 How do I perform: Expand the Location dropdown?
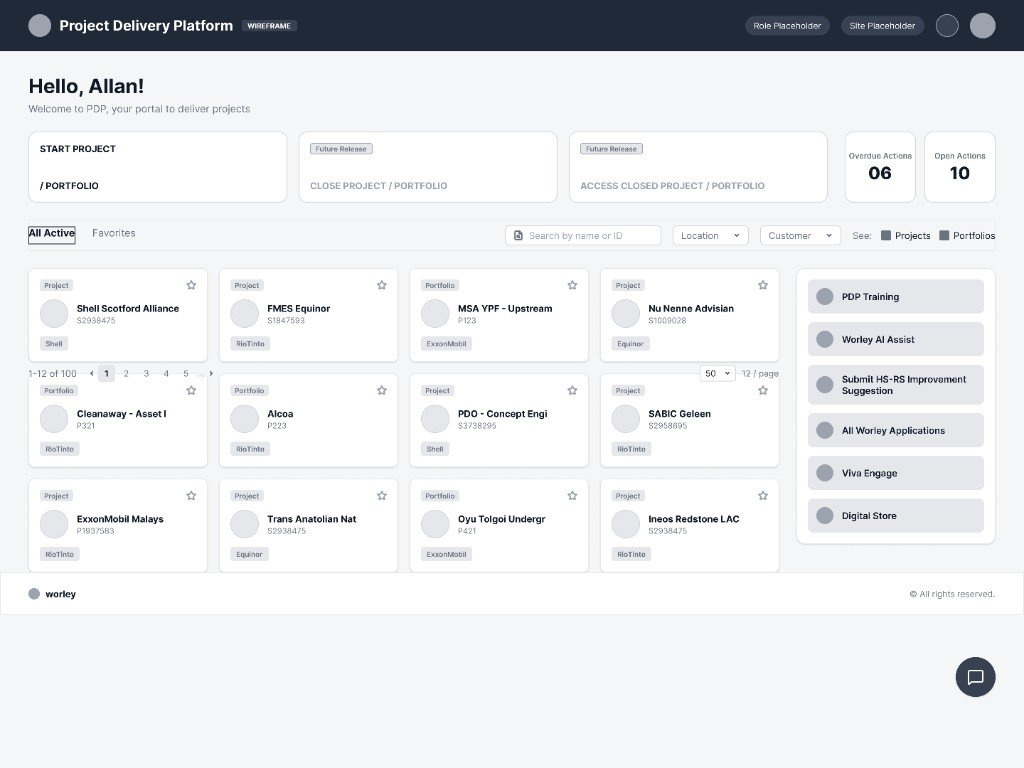pos(711,236)
